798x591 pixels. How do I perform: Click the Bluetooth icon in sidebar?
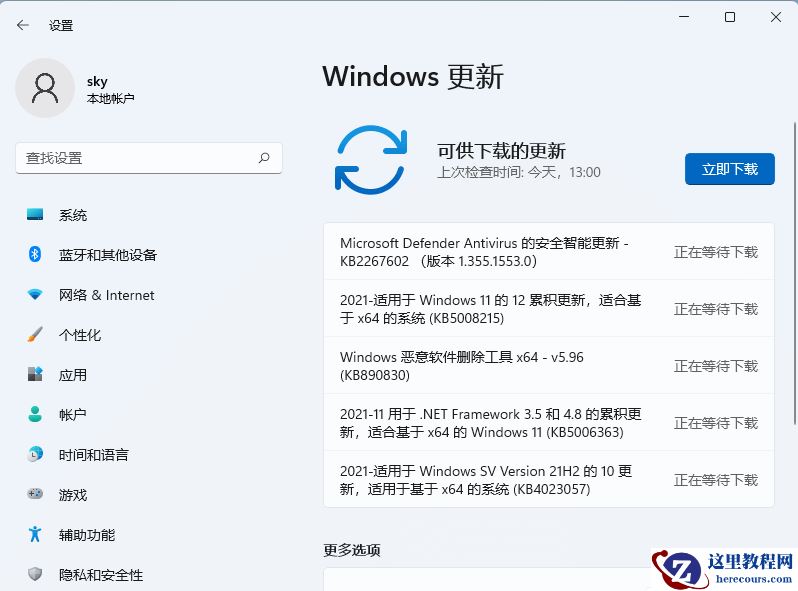(x=35, y=254)
